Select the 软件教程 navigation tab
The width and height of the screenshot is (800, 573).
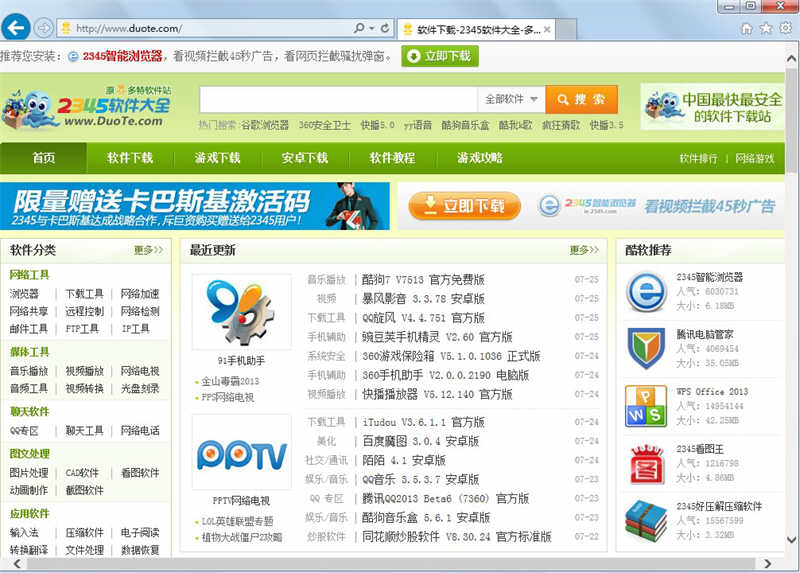point(392,158)
